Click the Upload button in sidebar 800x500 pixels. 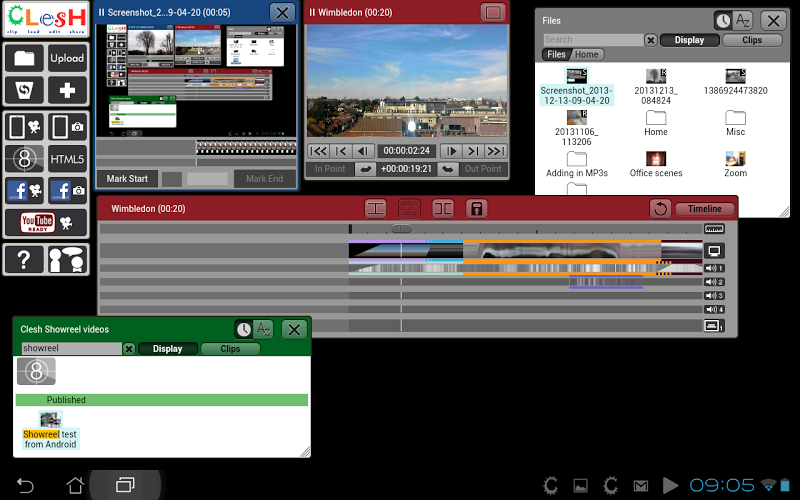(67, 58)
